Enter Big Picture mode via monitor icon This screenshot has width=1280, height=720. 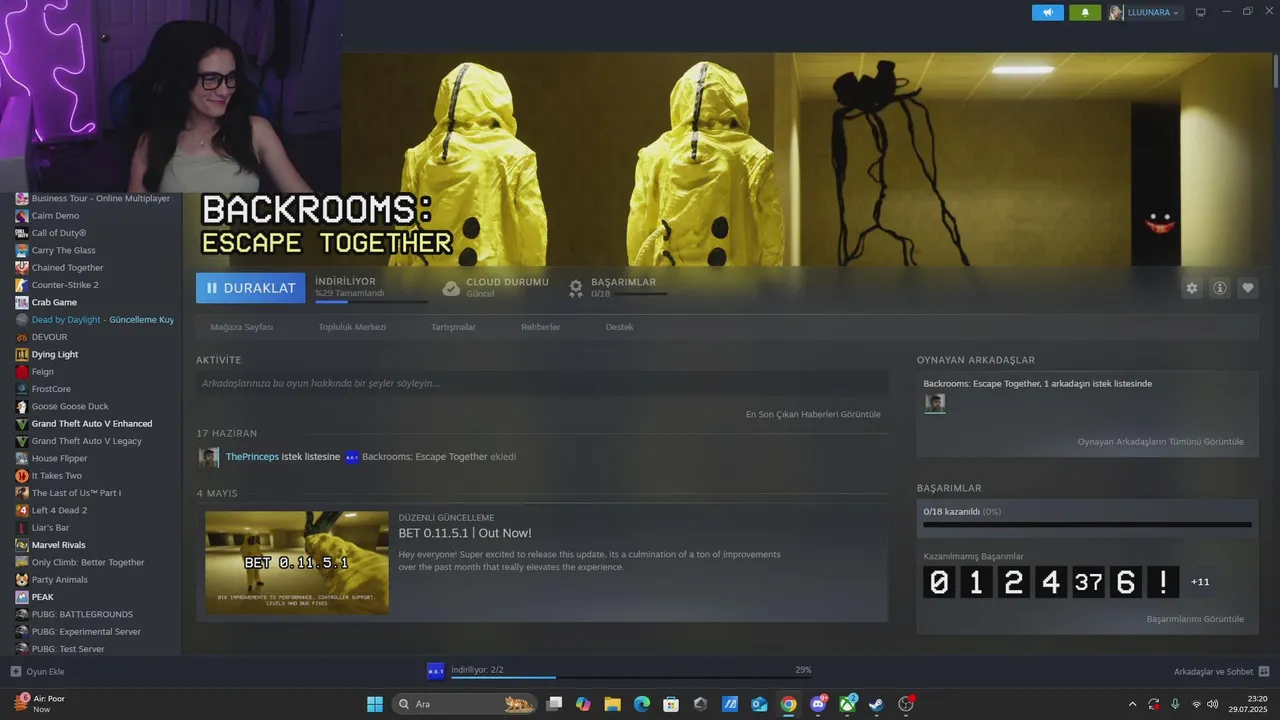click(x=1201, y=13)
